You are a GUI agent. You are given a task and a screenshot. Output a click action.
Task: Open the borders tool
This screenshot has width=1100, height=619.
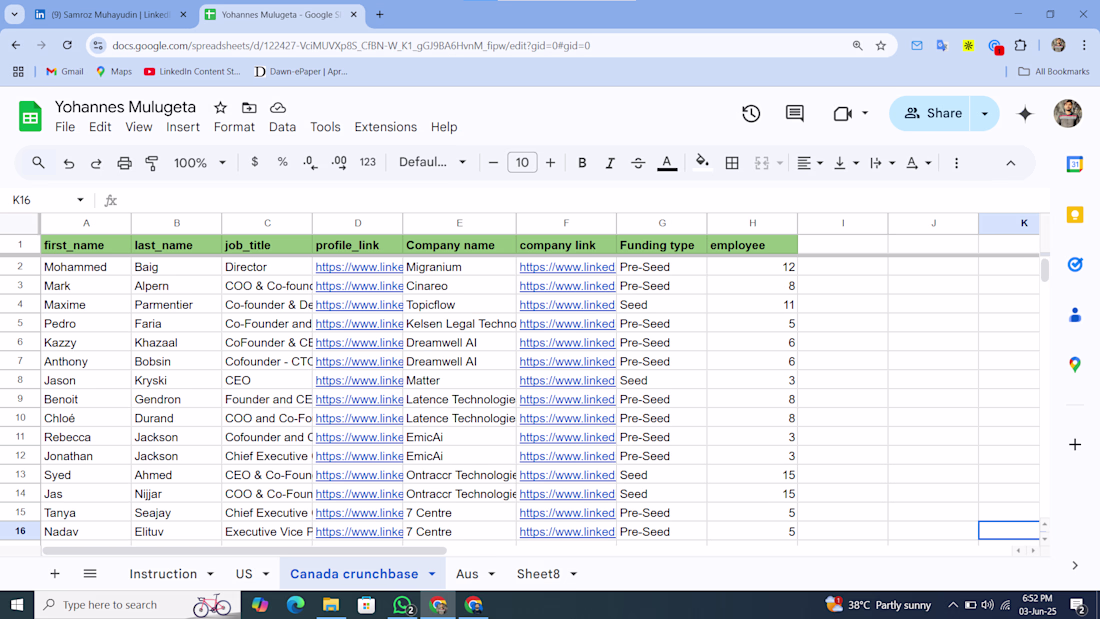point(732,163)
